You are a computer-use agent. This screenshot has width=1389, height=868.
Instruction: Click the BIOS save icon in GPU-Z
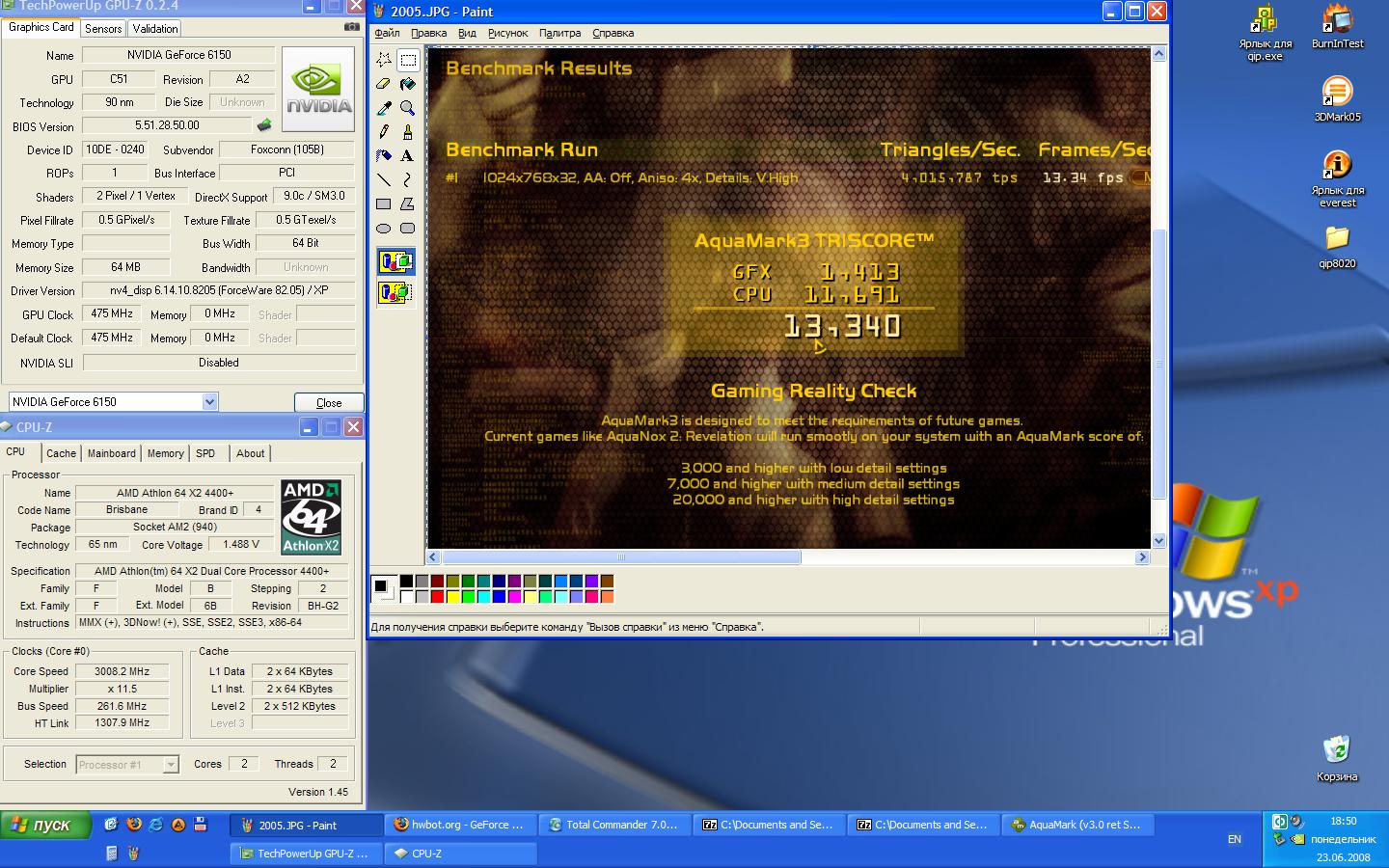click(264, 125)
